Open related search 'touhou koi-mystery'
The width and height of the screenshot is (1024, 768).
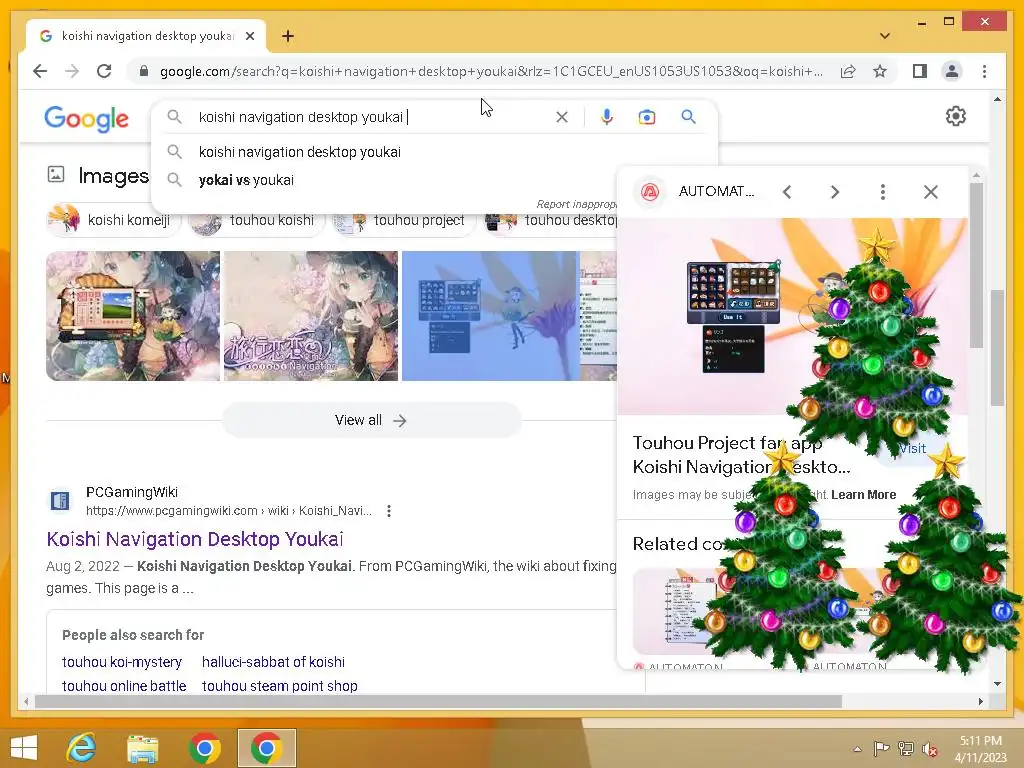122,662
